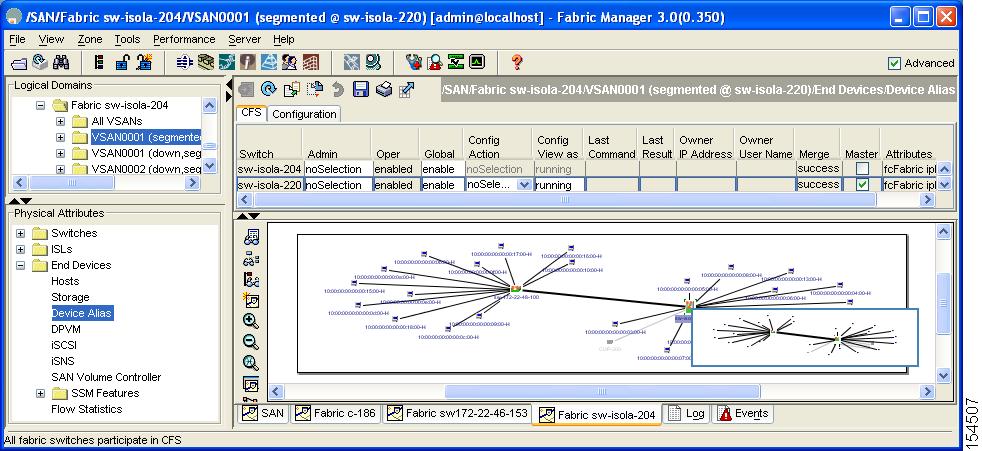Click the Fabric sw172-22-46-153 tab

(457, 413)
